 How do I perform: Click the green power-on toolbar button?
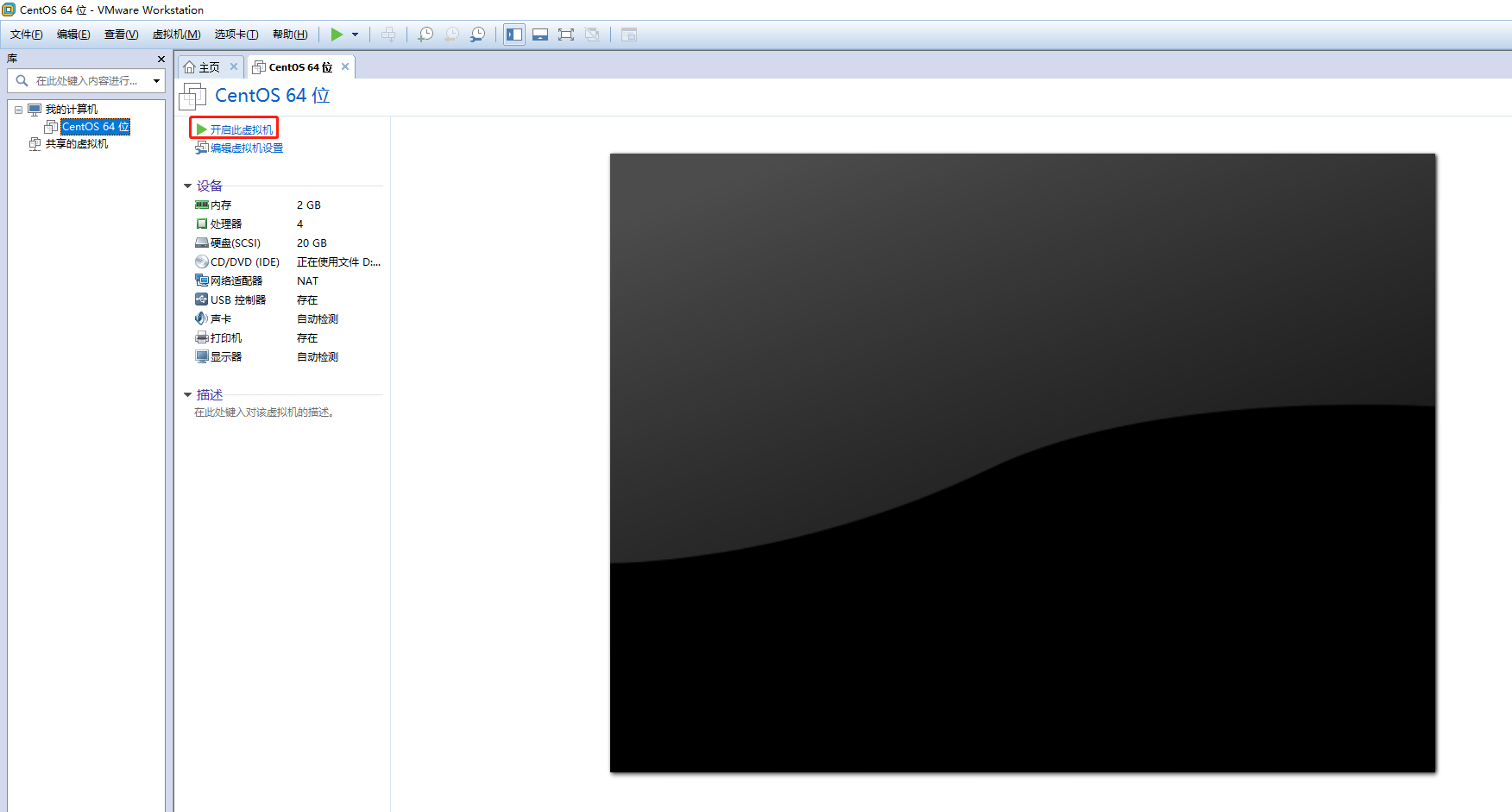tap(337, 35)
